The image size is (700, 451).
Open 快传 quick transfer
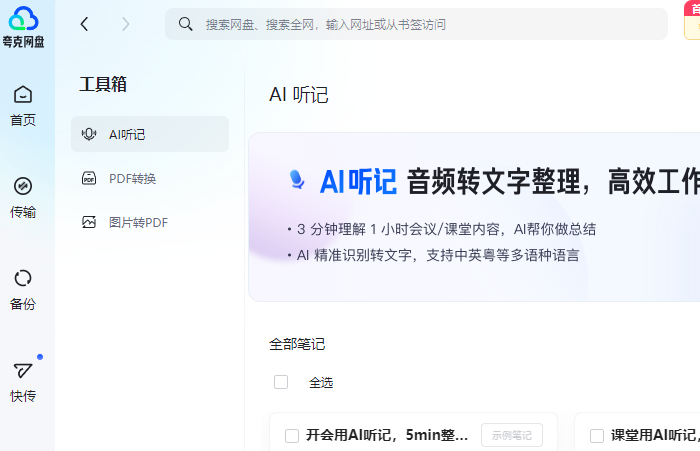click(x=23, y=381)
